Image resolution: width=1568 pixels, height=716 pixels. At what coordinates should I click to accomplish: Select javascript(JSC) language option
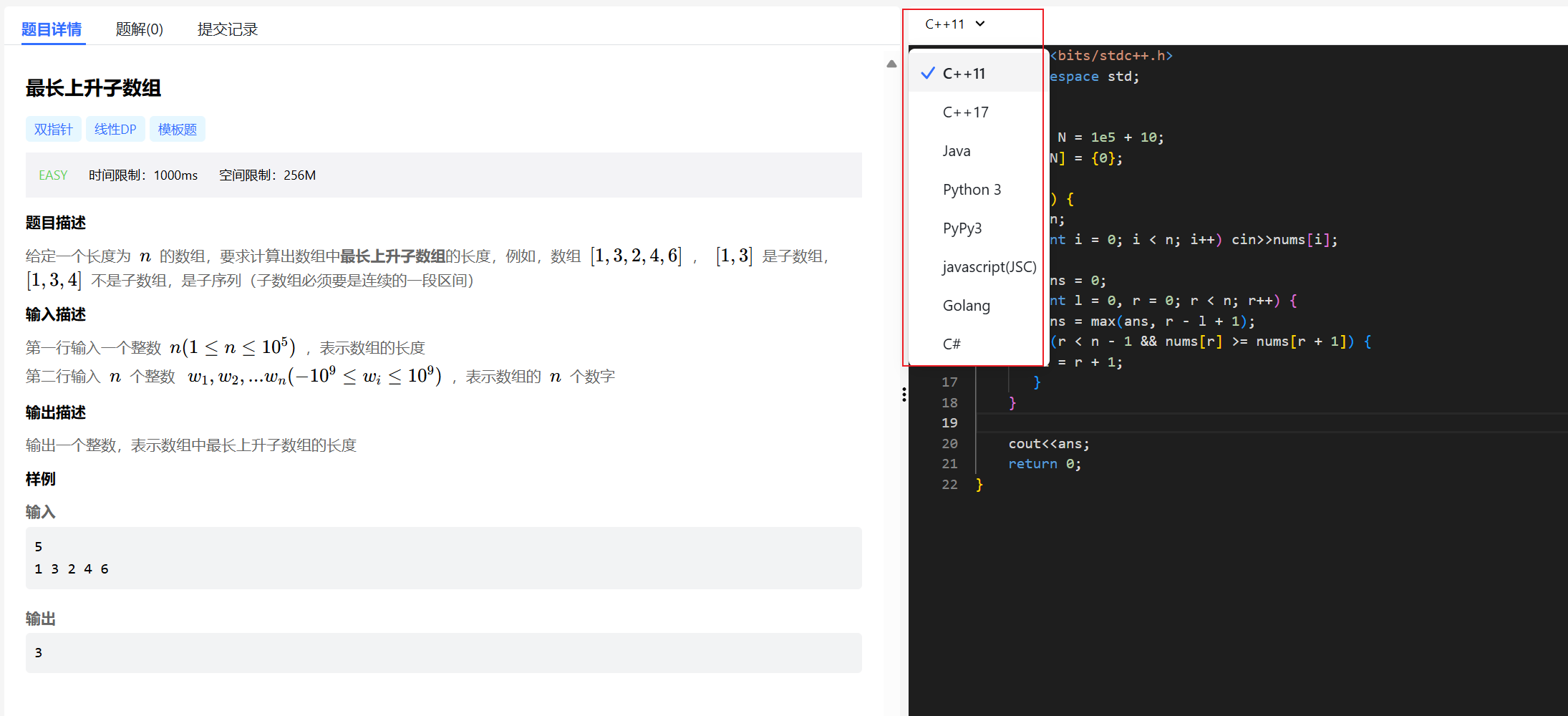[989, 267]
